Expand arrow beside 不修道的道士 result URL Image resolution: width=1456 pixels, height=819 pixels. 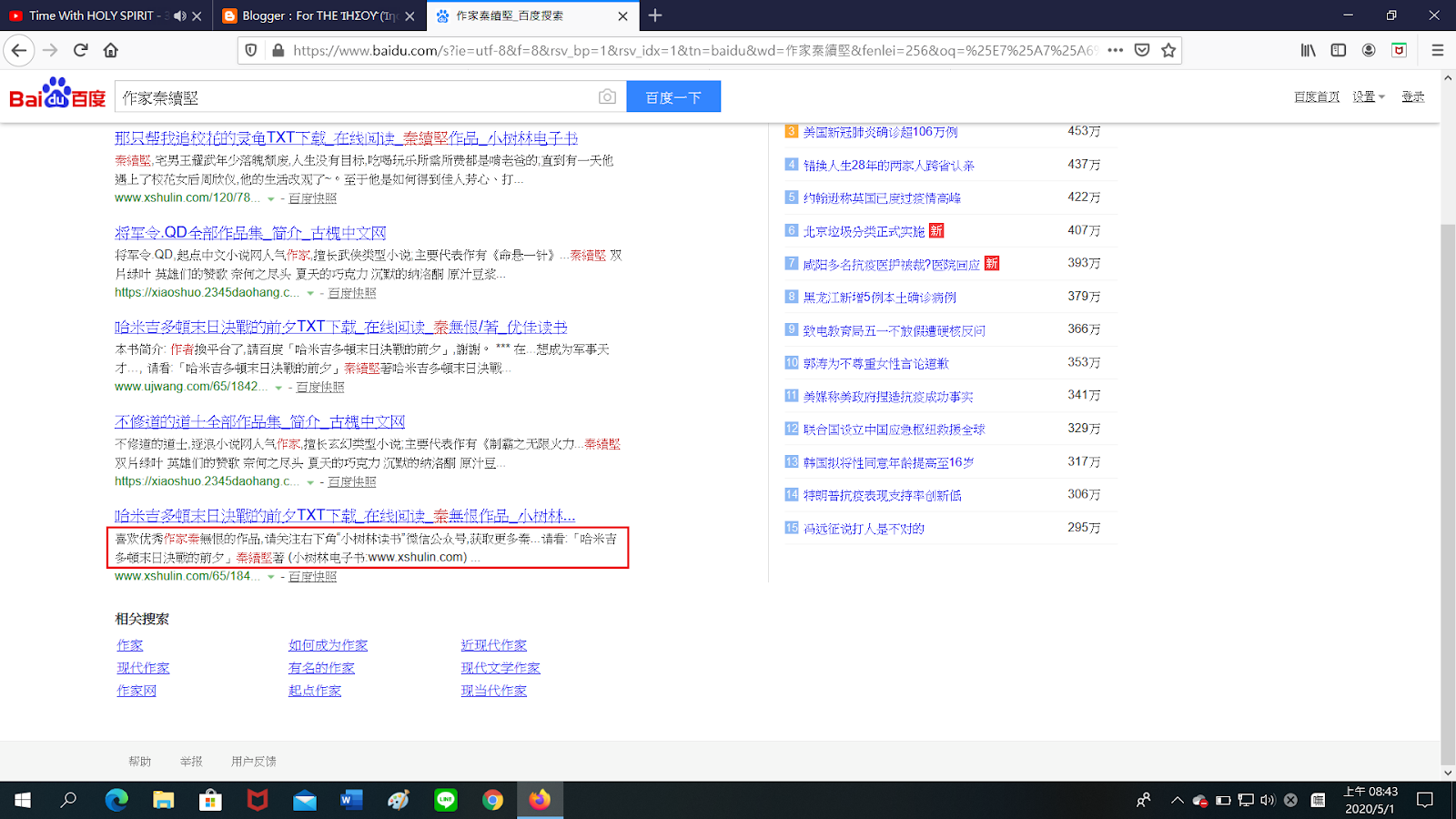point(310,482)
